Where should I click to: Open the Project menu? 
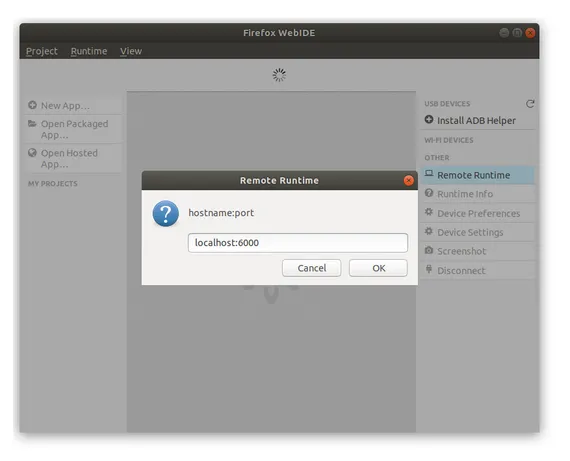(x=42, y=51)
